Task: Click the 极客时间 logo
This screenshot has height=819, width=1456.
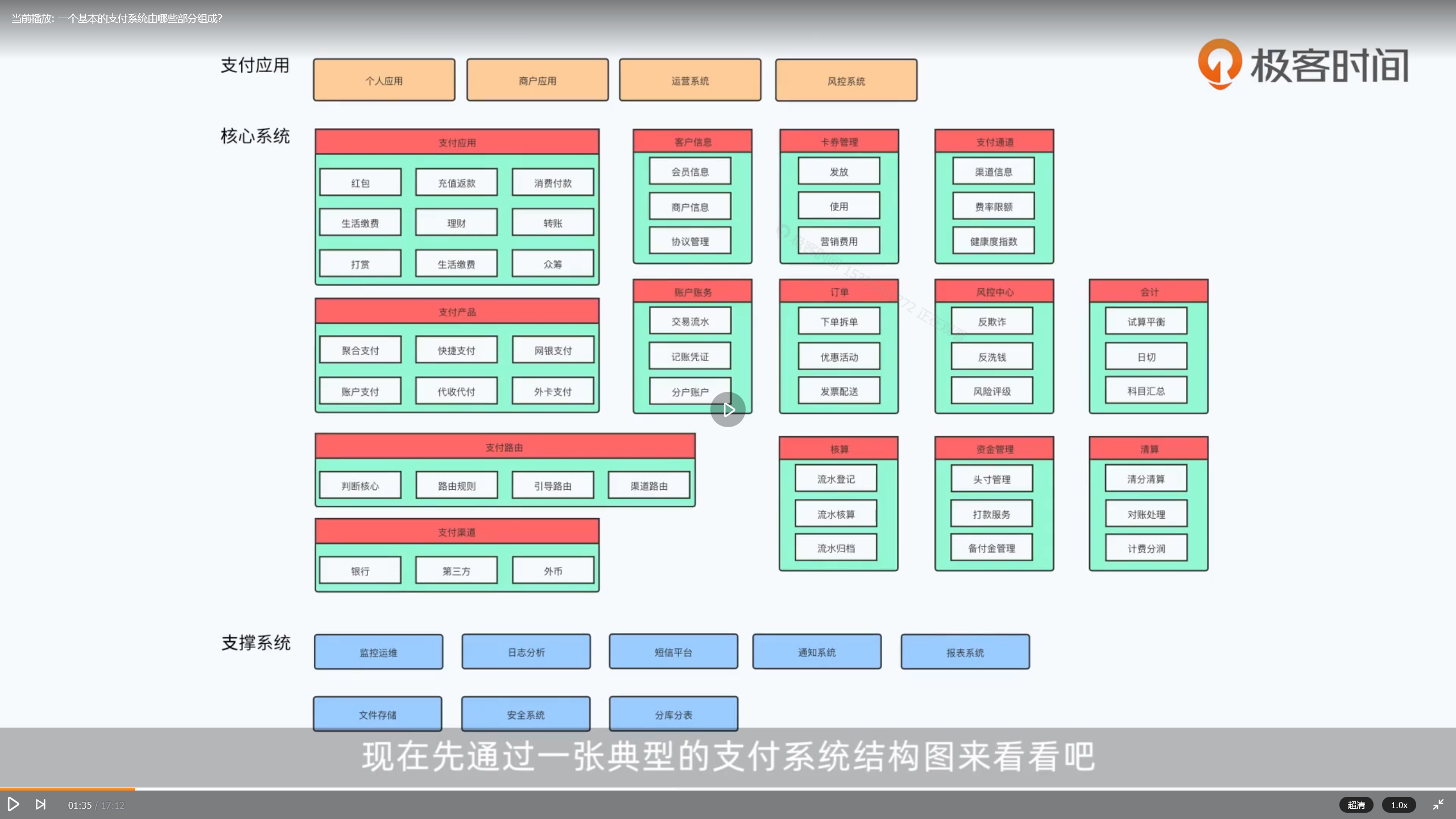Action: (x=1302, y=65)
